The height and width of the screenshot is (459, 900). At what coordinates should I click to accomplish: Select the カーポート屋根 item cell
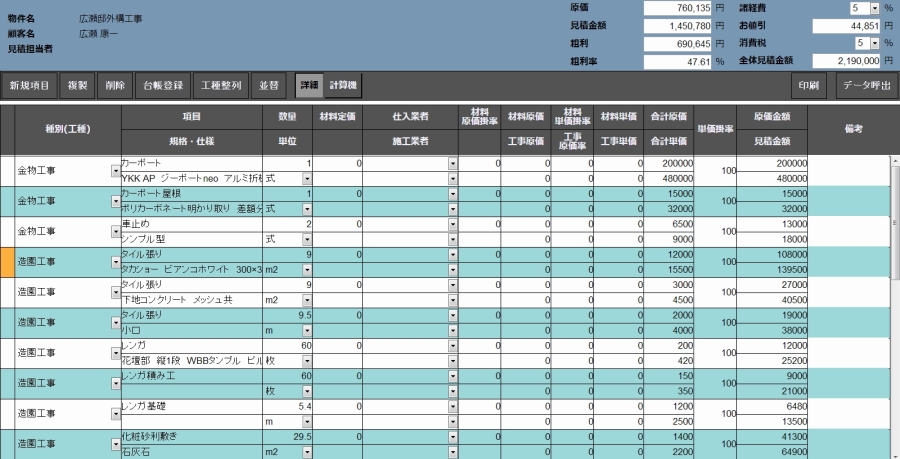coord(192,194)
